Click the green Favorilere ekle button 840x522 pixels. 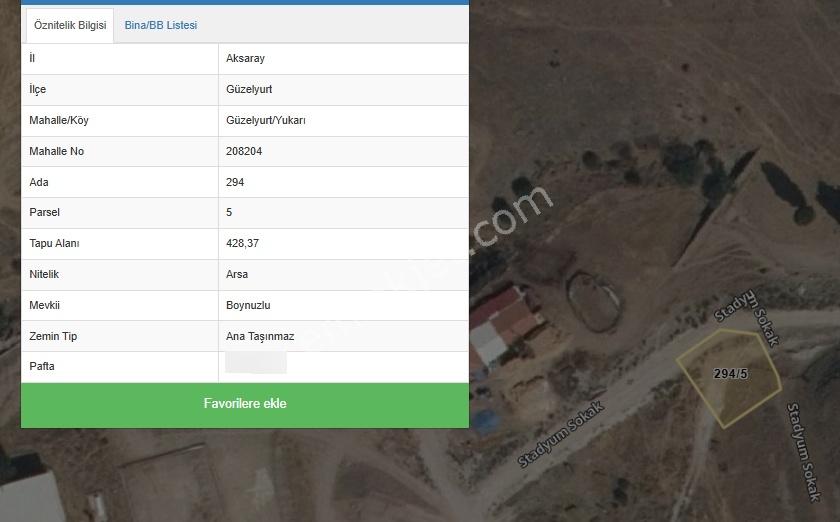[245, 405]
